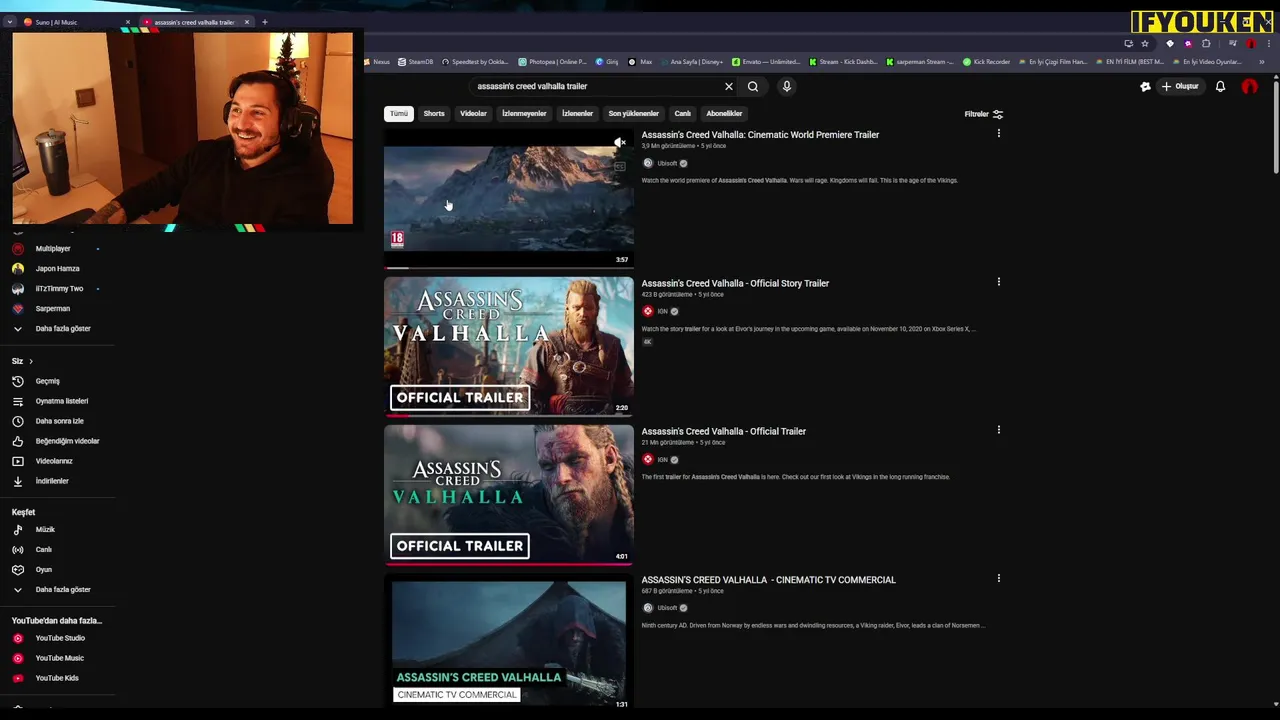The width and height of the screenshot is (1280, 720).
Task: Open a new browser tab
Action: [x=265, y=22]
